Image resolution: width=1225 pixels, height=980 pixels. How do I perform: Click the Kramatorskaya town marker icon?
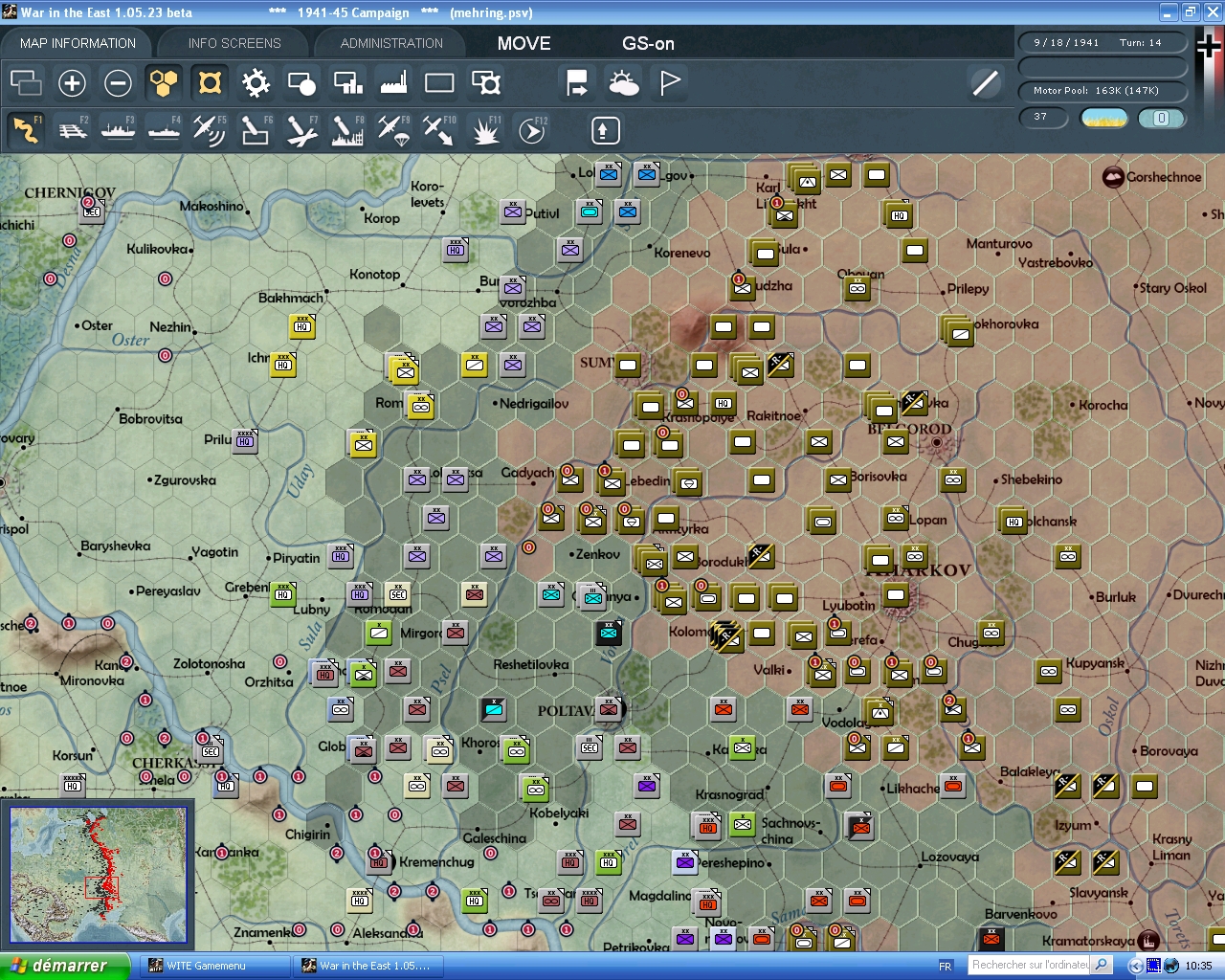(1148, 941)
